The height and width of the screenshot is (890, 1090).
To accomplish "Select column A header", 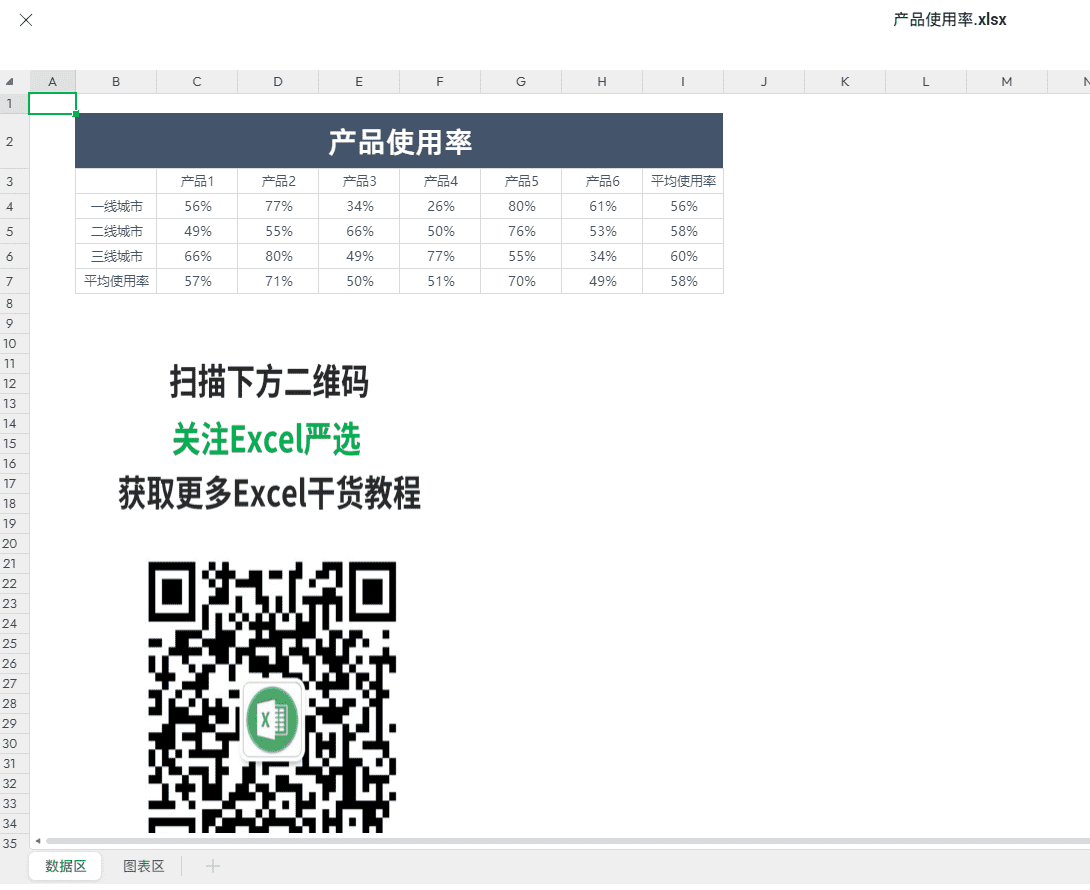I will tap(52, 81).
